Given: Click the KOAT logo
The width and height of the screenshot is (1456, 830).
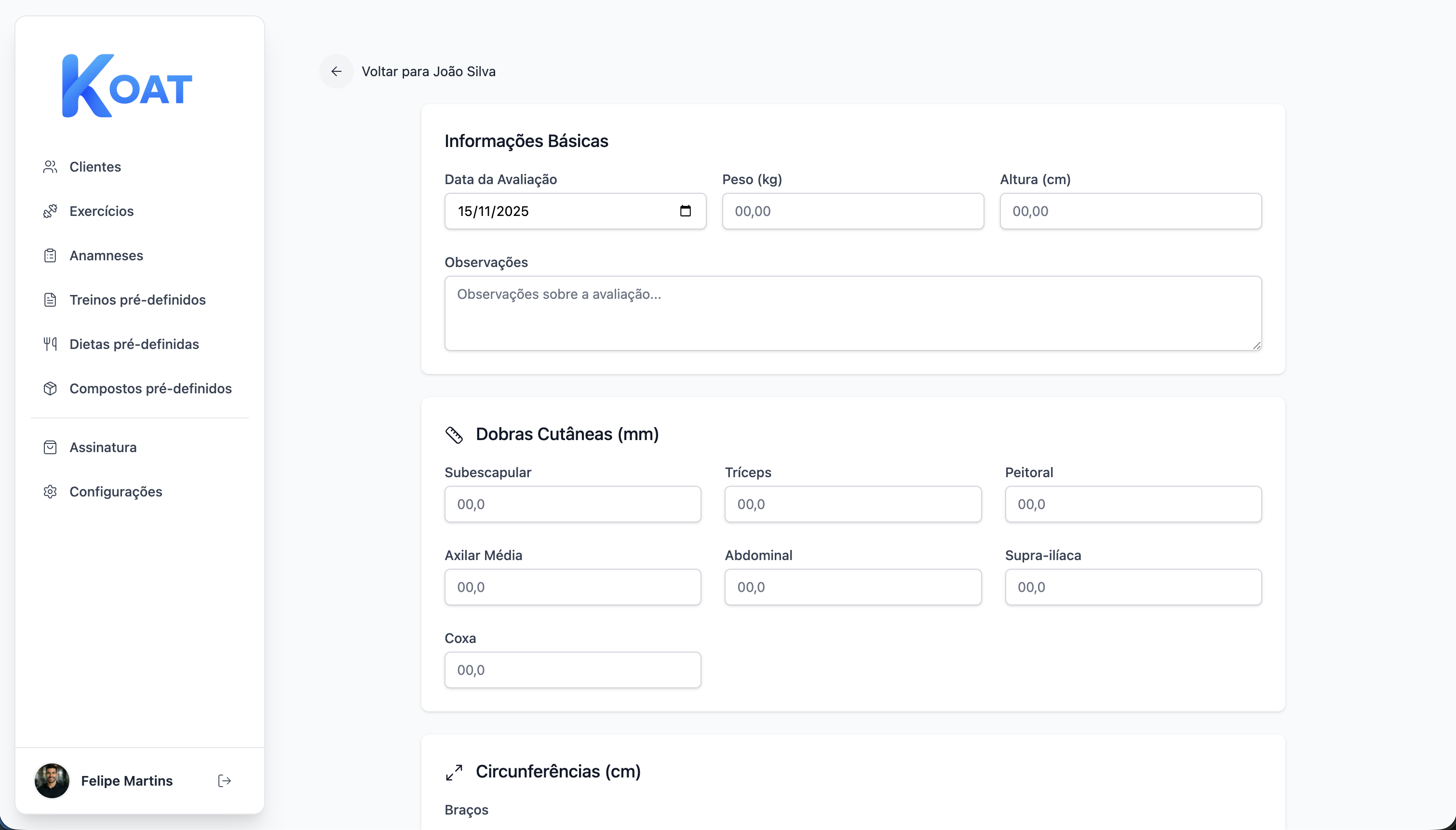Looking at the screenshot, I should pyautogui.click(x=127, y=86).
